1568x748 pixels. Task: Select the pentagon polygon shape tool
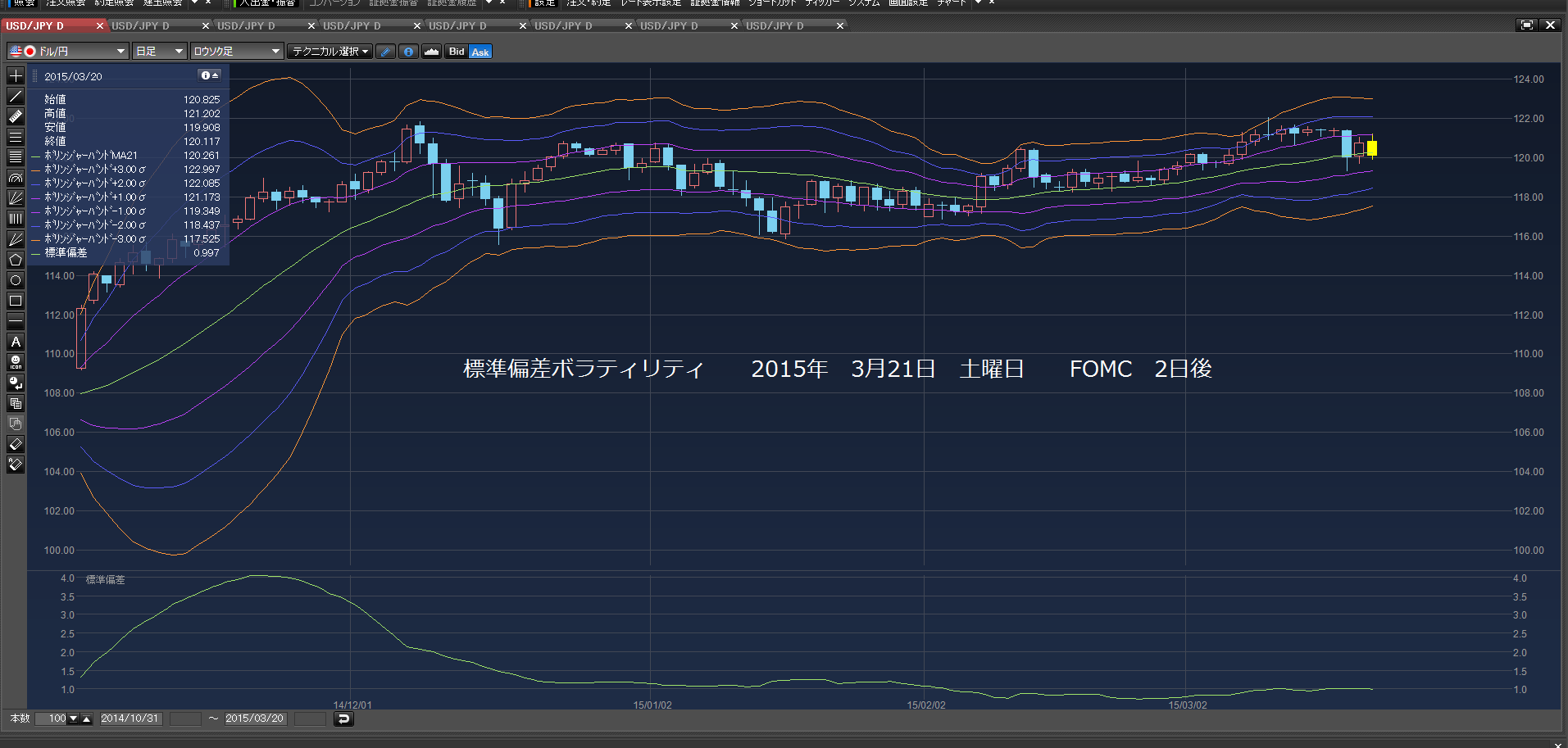16,260
